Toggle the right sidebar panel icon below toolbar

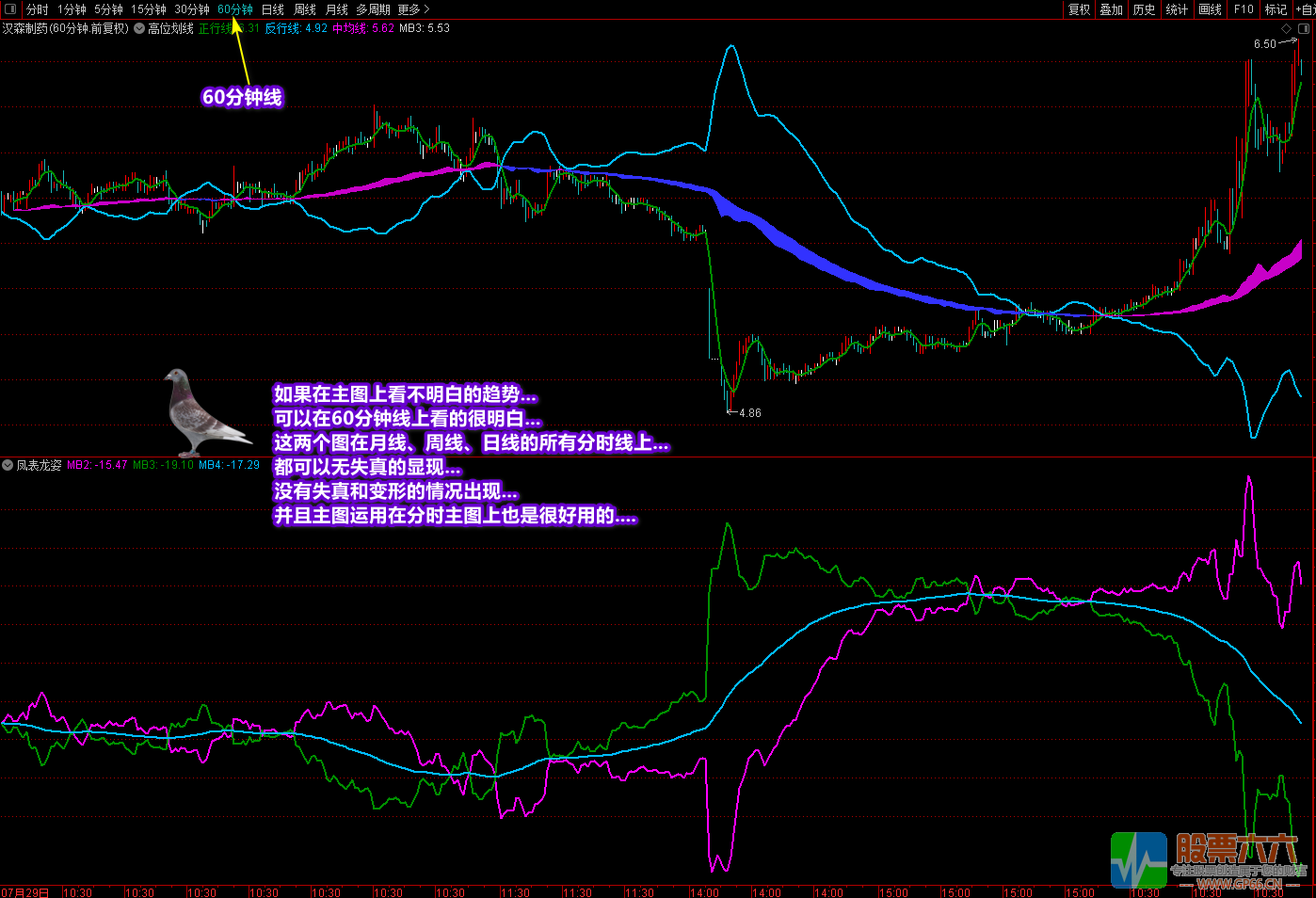[1304, 29]
